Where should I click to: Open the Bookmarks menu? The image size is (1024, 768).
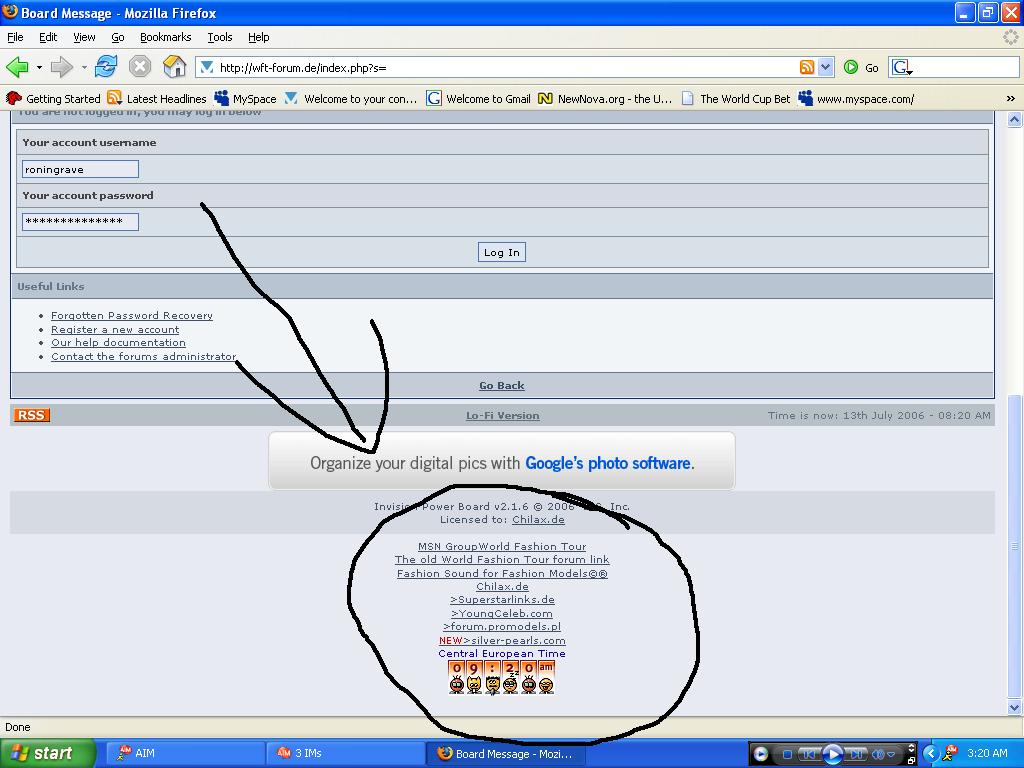pos(165,37)
